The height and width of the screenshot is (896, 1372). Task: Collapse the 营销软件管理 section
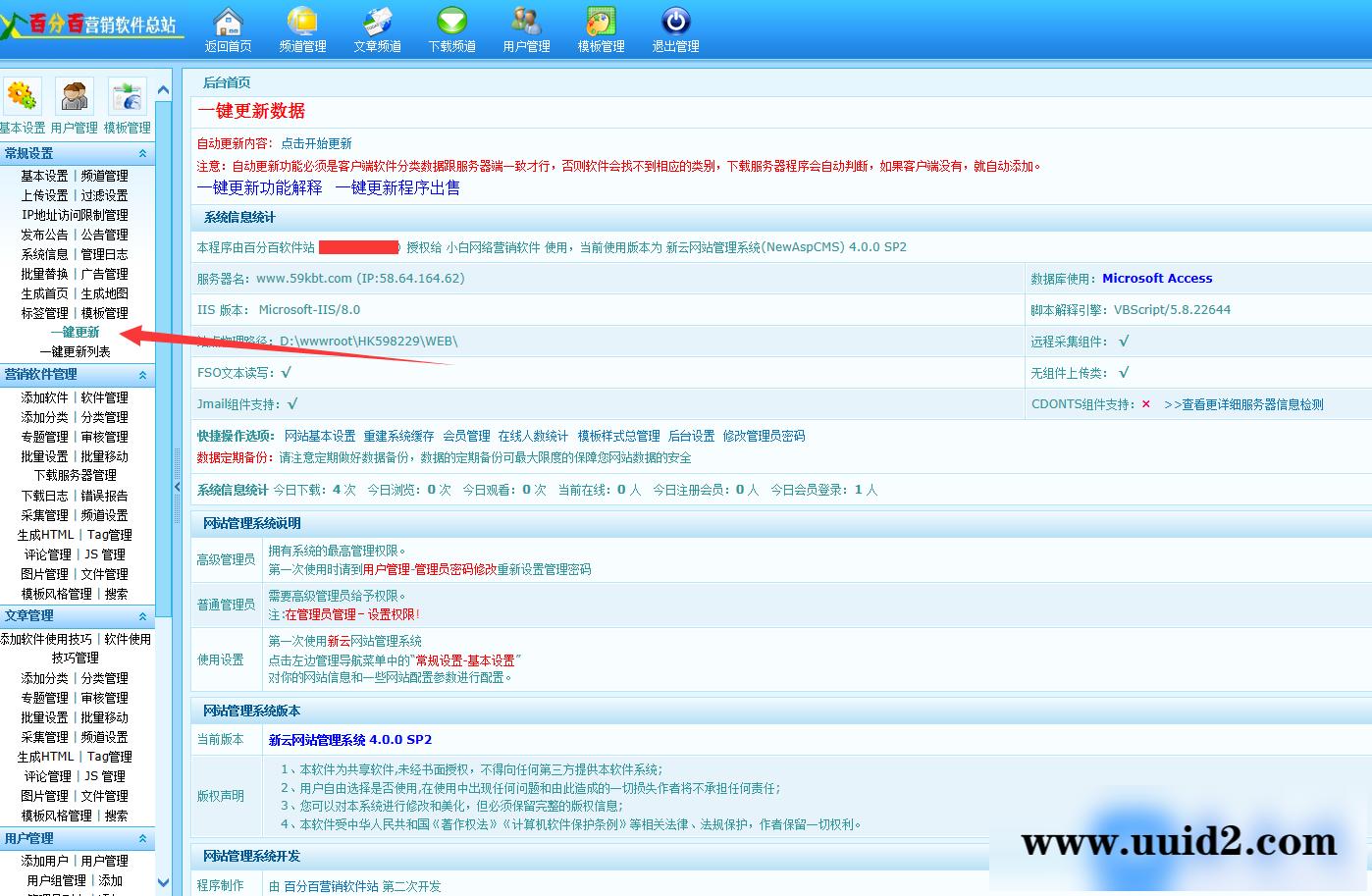(144, 375)
